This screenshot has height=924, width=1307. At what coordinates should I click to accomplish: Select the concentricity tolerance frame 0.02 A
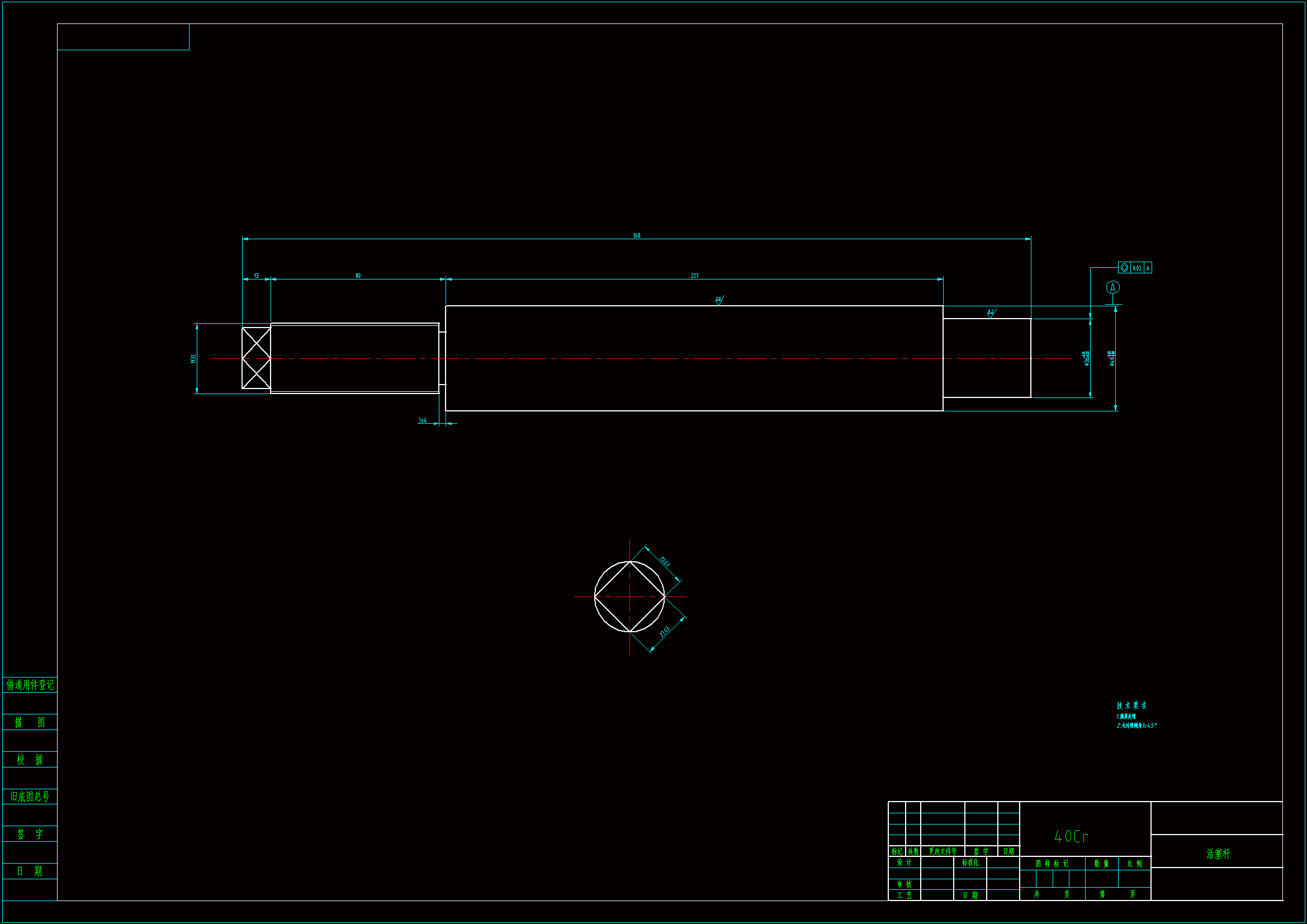coord(1134,268)
